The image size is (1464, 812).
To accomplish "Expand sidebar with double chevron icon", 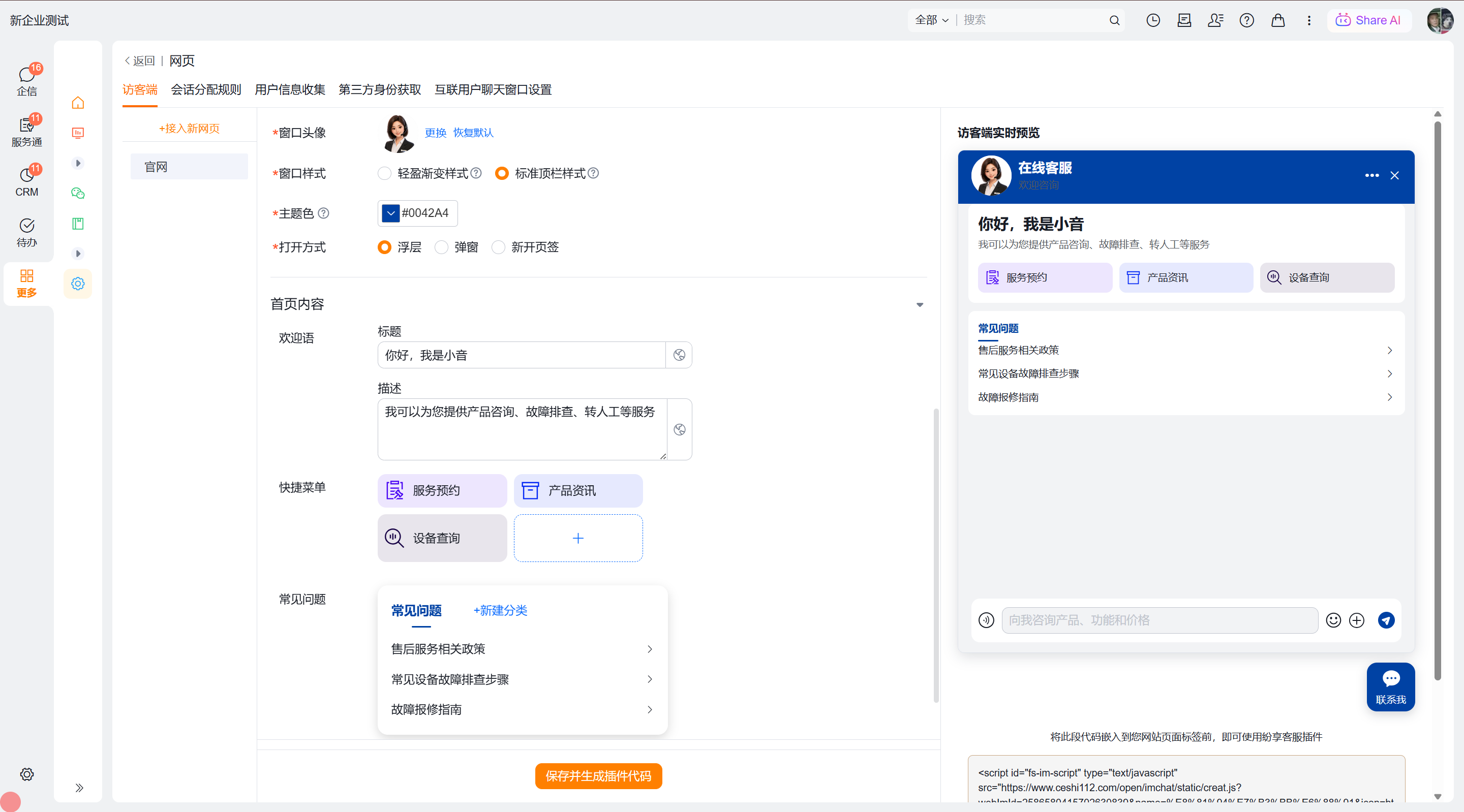I will click(x=79, y=788).
